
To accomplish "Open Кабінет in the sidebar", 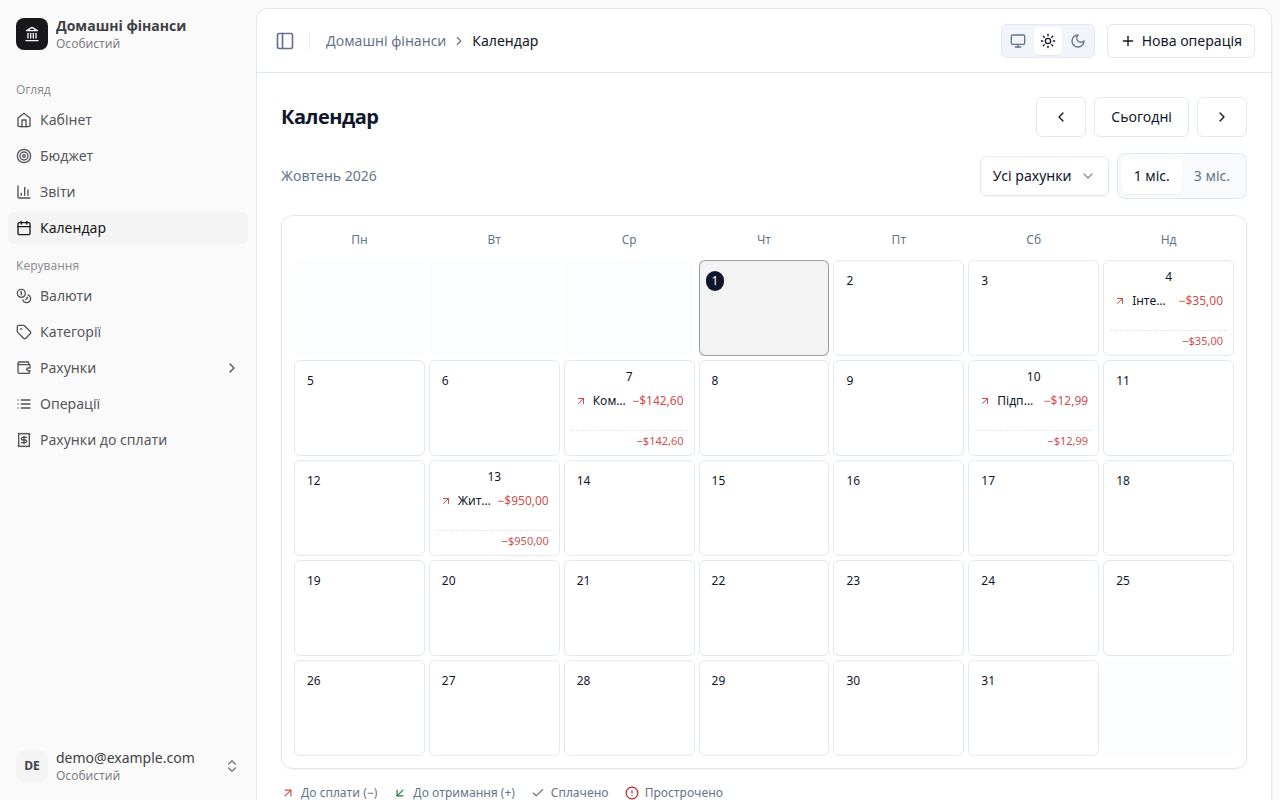I will point(128,120).
